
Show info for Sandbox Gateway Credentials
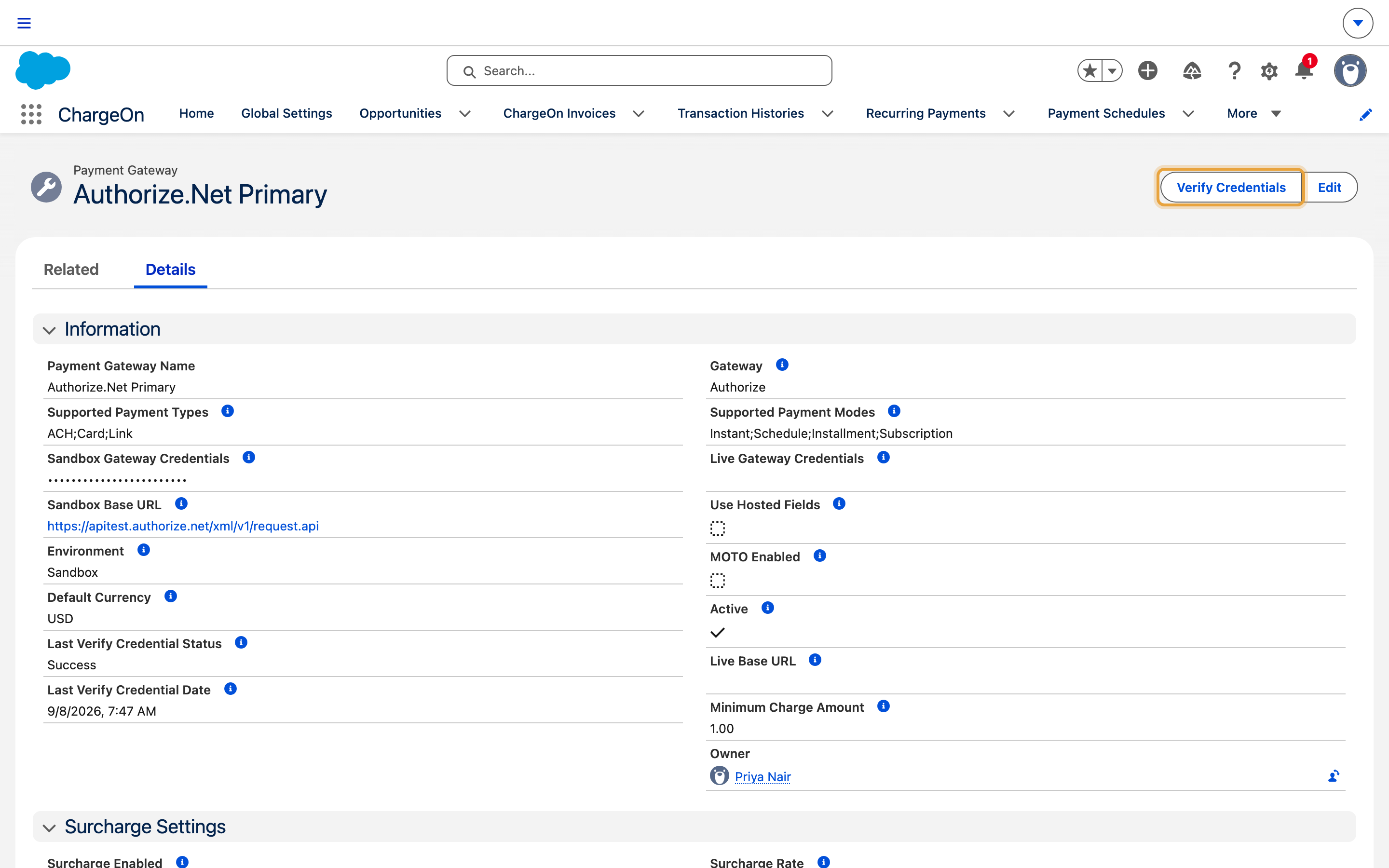(x=248, y=457)
